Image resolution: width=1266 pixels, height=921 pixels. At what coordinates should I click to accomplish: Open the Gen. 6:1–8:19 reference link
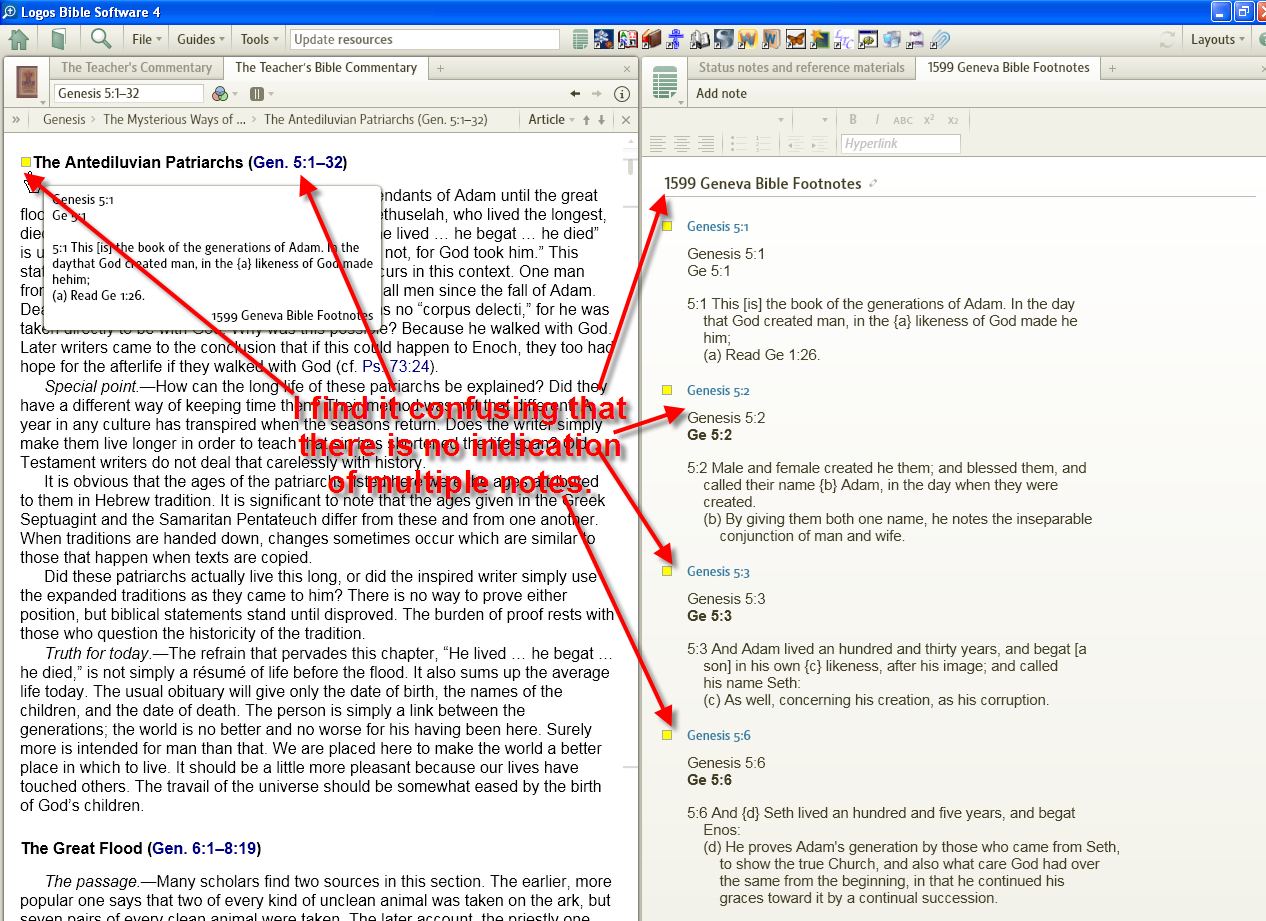(204, 849)
